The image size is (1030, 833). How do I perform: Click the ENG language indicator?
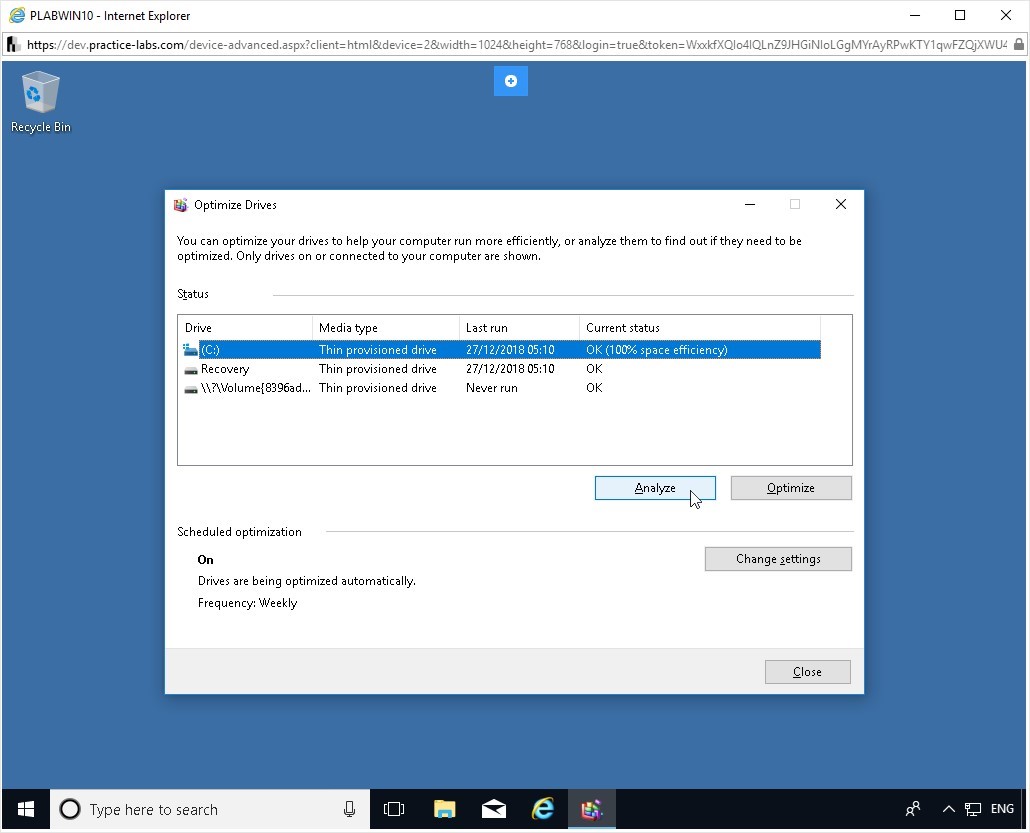point(1002,809)
